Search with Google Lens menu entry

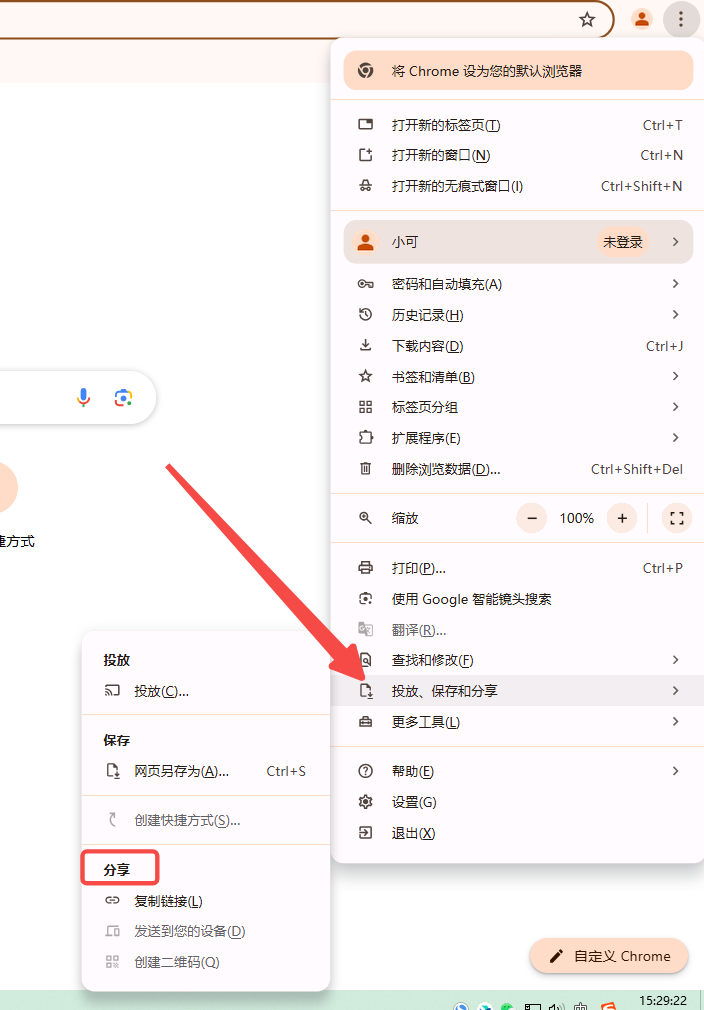coord(518,599)
